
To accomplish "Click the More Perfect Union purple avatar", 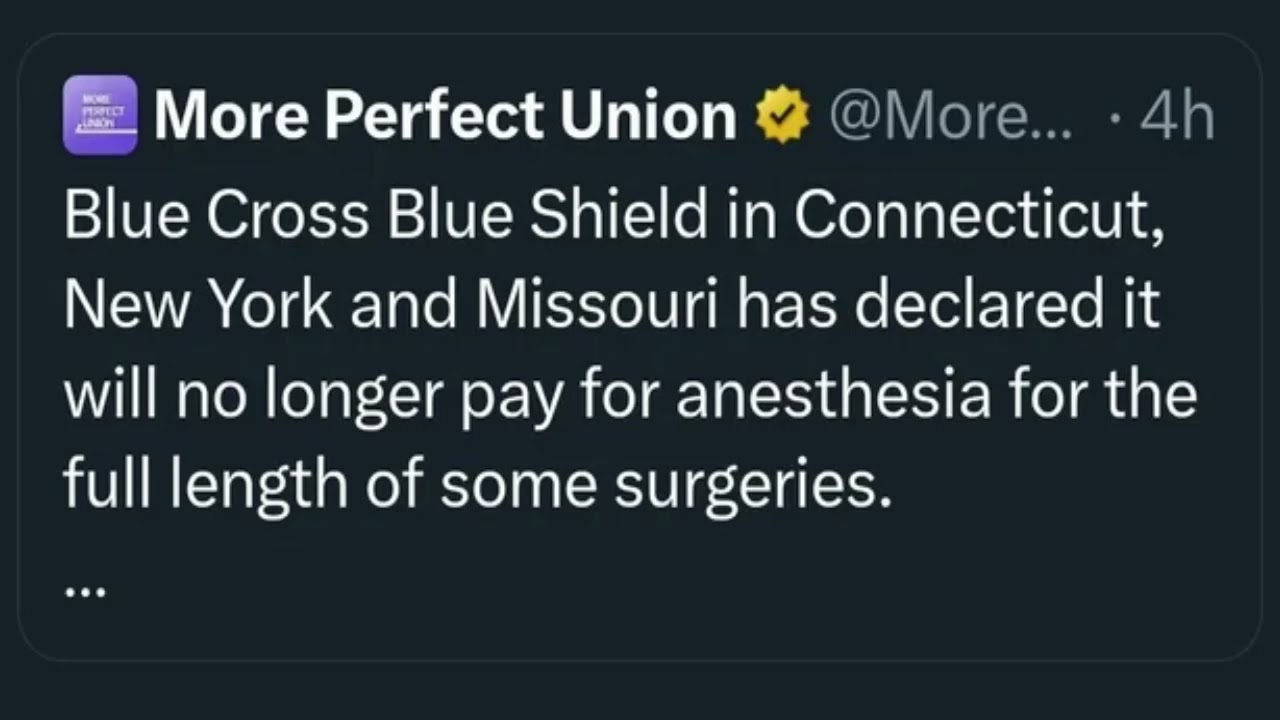I will tap(100, 115).
